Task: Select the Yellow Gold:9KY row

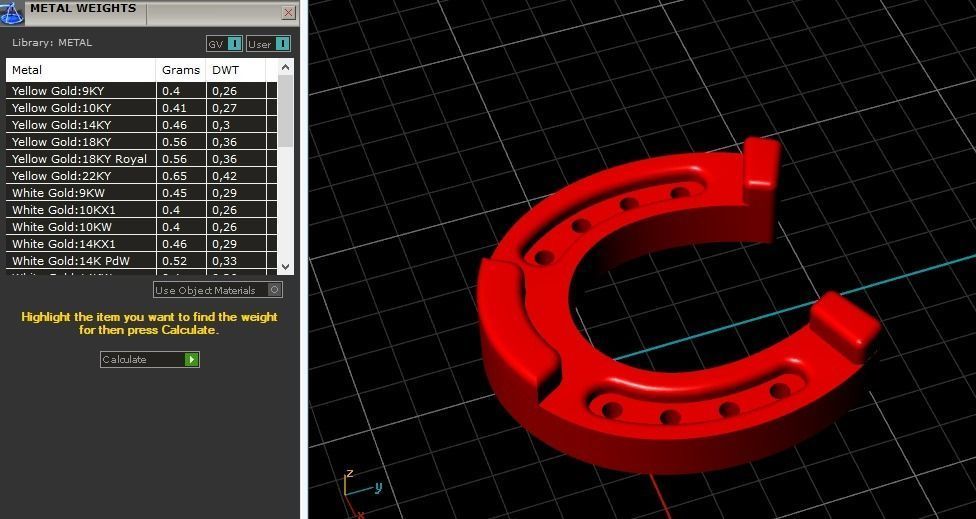Action: pos(142,91)
